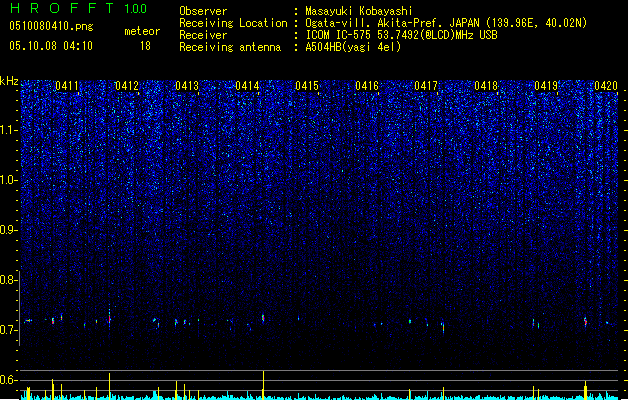Click the 0413 time marker
629x400 pixels.
tap(187, 86)
